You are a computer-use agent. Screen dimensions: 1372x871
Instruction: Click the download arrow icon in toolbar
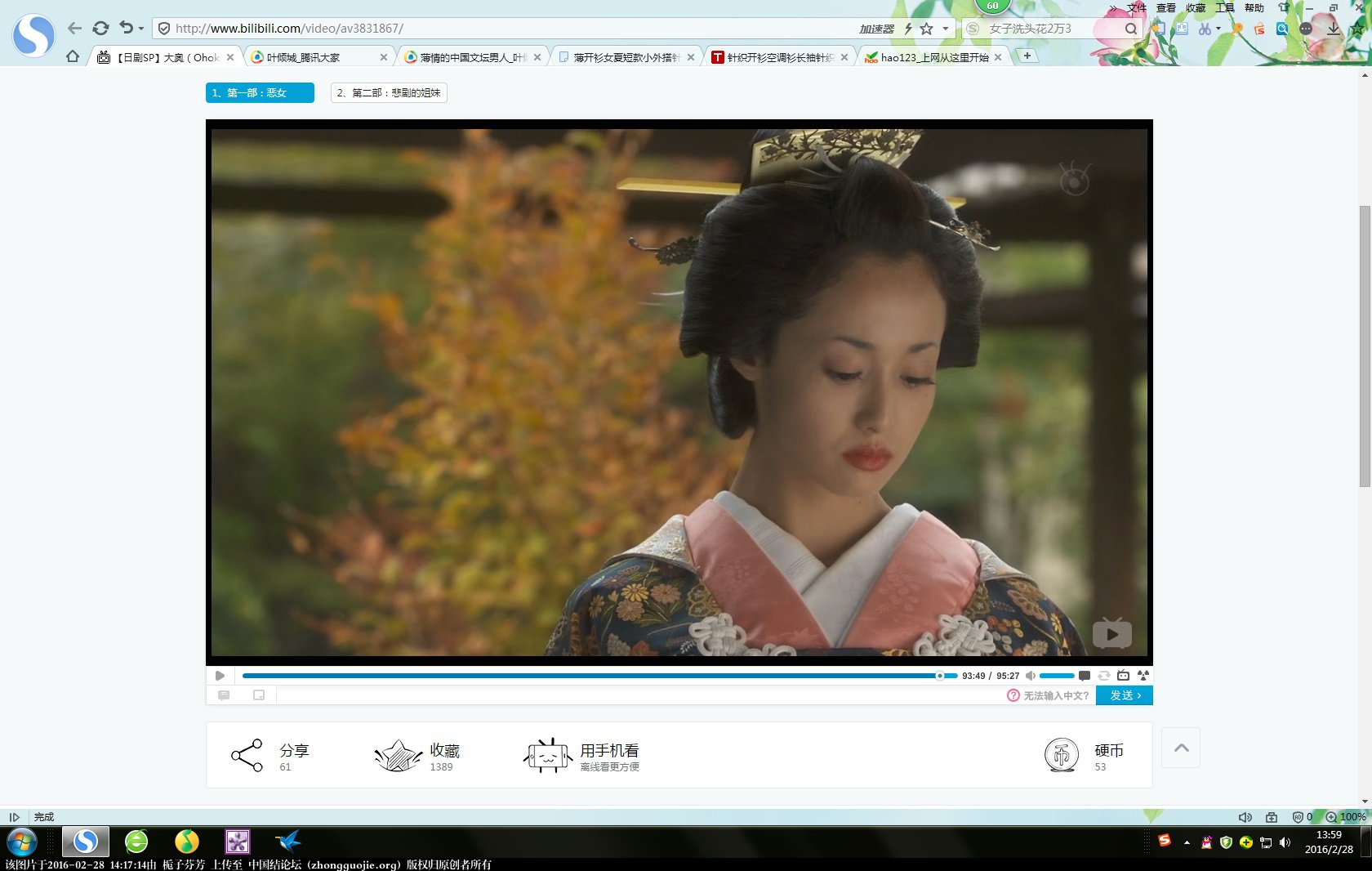(x=1334, y=29)
